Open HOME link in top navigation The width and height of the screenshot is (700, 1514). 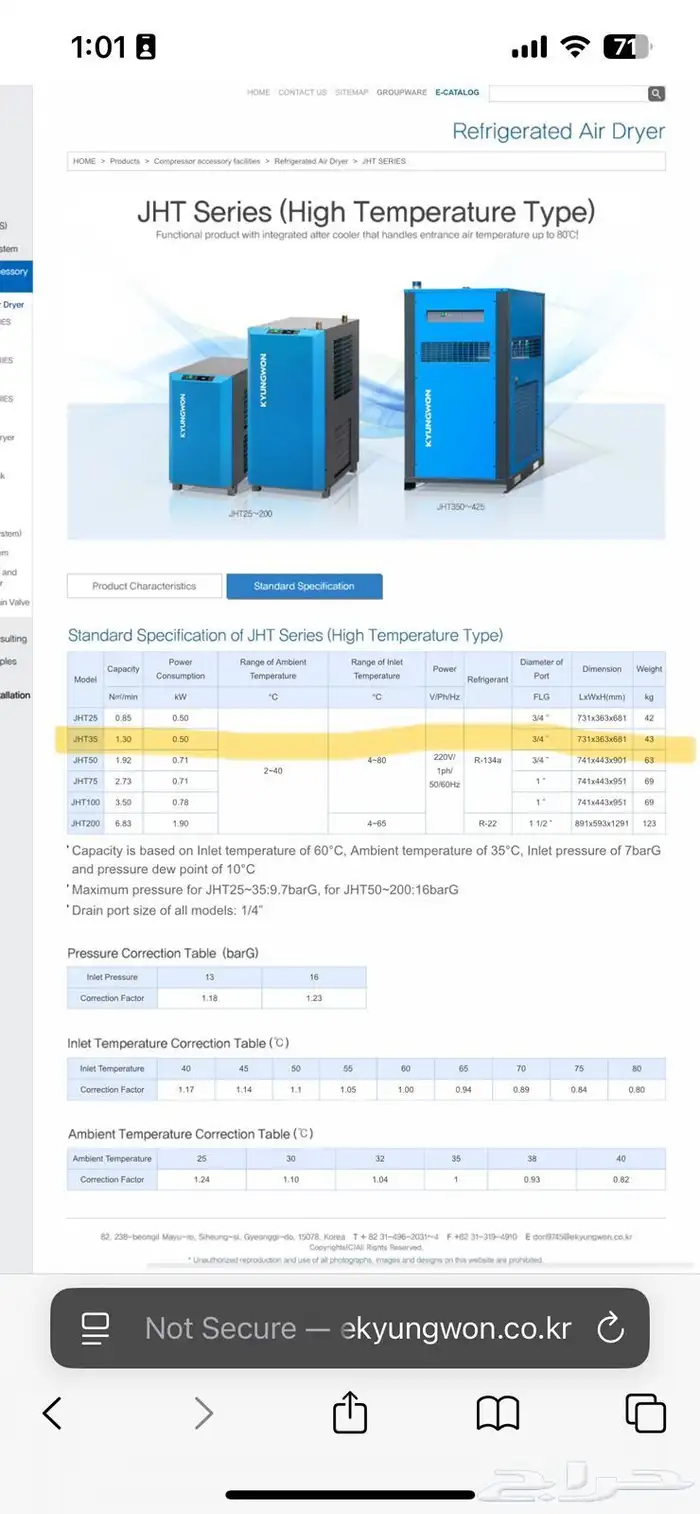click(258, 92)
